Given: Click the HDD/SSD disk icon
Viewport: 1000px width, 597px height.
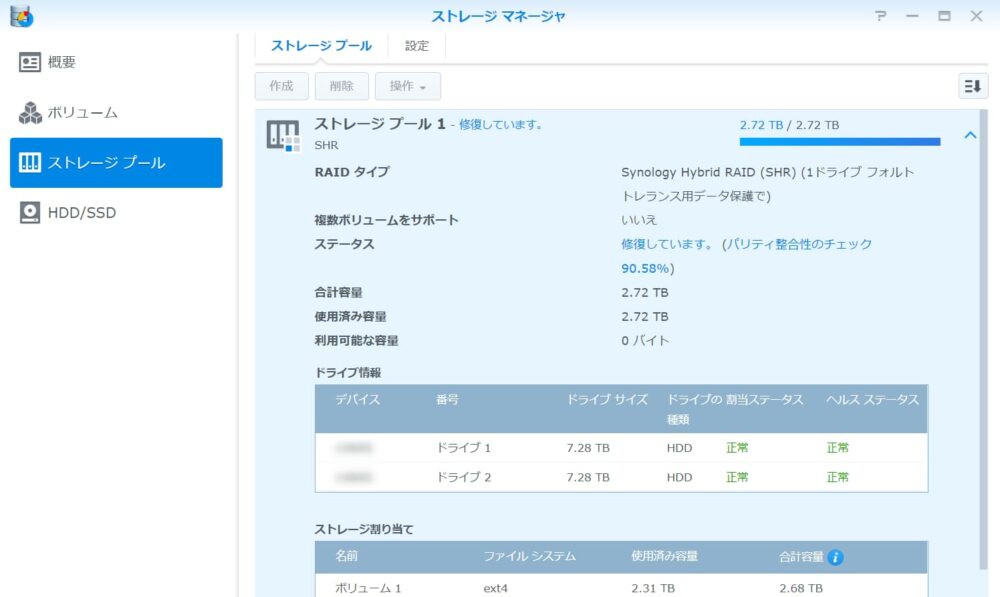Looking at the screenshot, I should (x=29, y=212).
